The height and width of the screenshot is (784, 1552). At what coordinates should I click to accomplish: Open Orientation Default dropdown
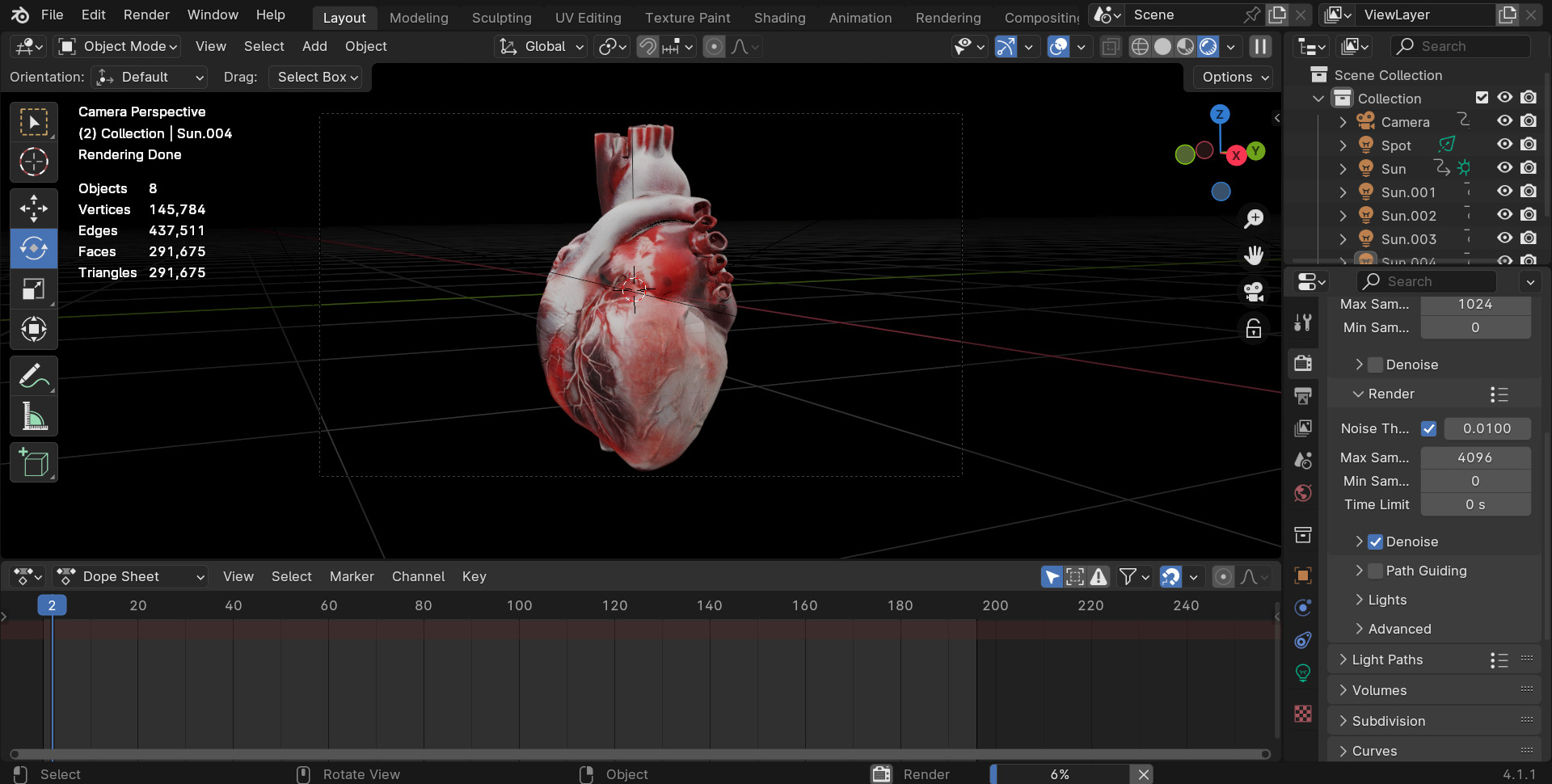[x=149, y=78]
